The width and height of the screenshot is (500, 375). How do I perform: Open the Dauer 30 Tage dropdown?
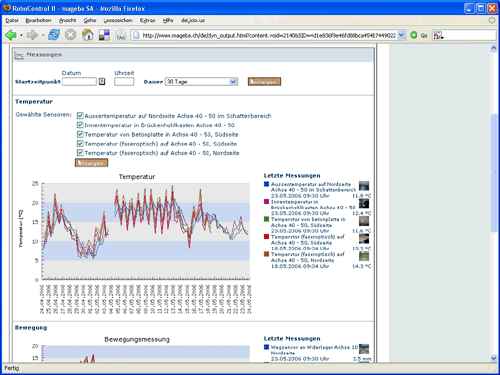click(201, 82)
